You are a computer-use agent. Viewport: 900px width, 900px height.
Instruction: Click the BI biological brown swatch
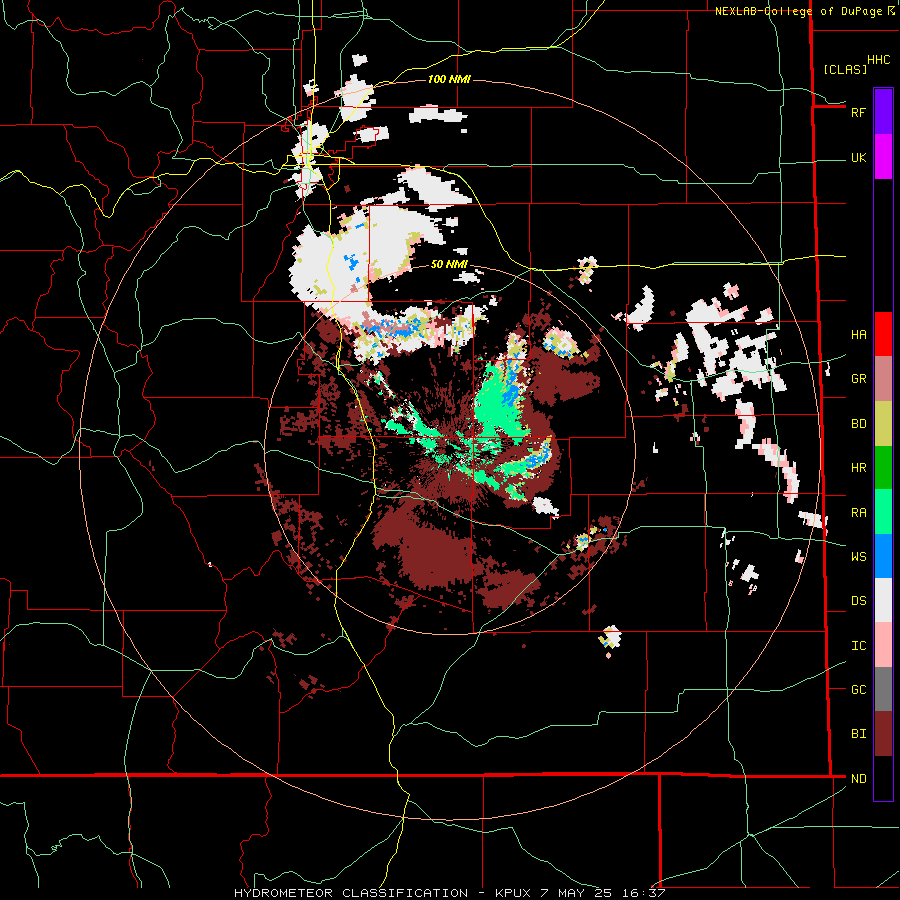pos(883,734)
